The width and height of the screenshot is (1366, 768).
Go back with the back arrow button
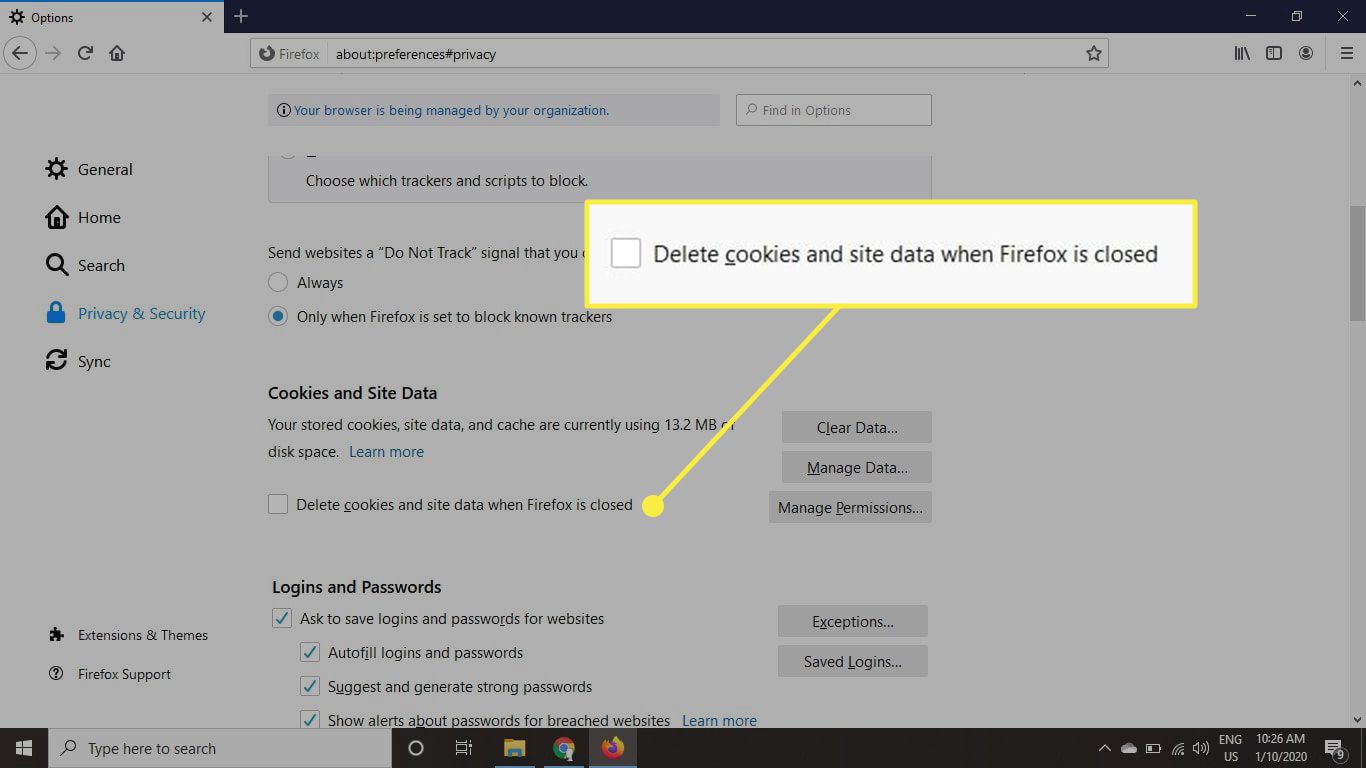click(x=20, y=53)
